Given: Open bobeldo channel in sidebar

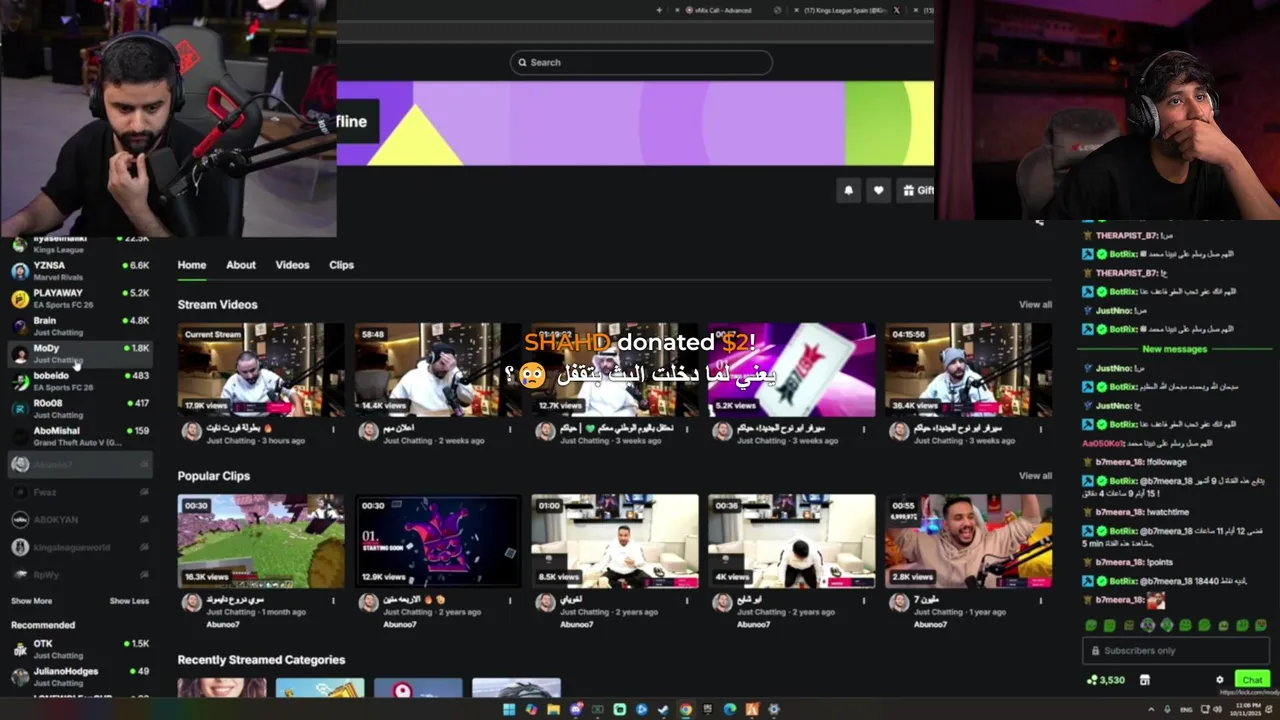Looking at the screenshot, I should [x=80, y=381].
